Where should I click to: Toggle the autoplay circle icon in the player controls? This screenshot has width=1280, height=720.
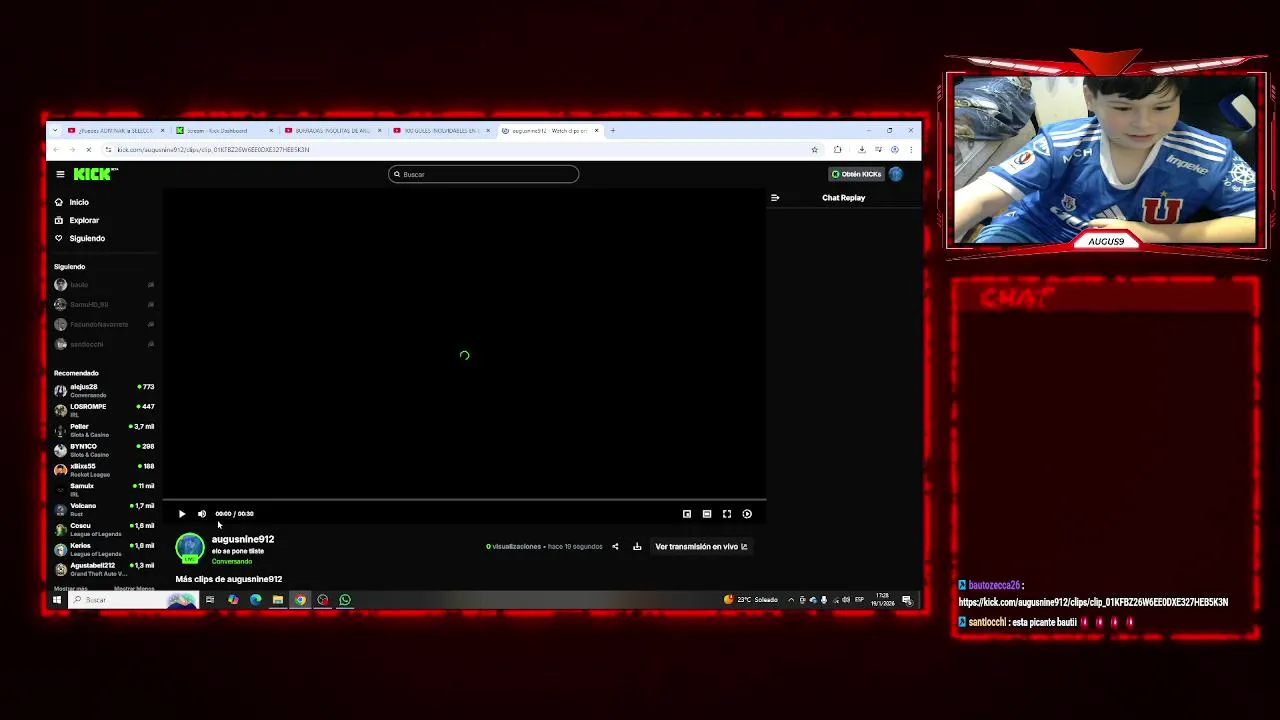point(747,514)
